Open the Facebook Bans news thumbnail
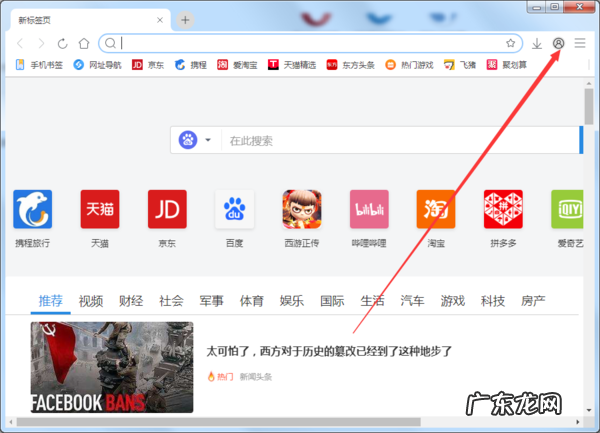The image size is (600, 433). point(112,367)
